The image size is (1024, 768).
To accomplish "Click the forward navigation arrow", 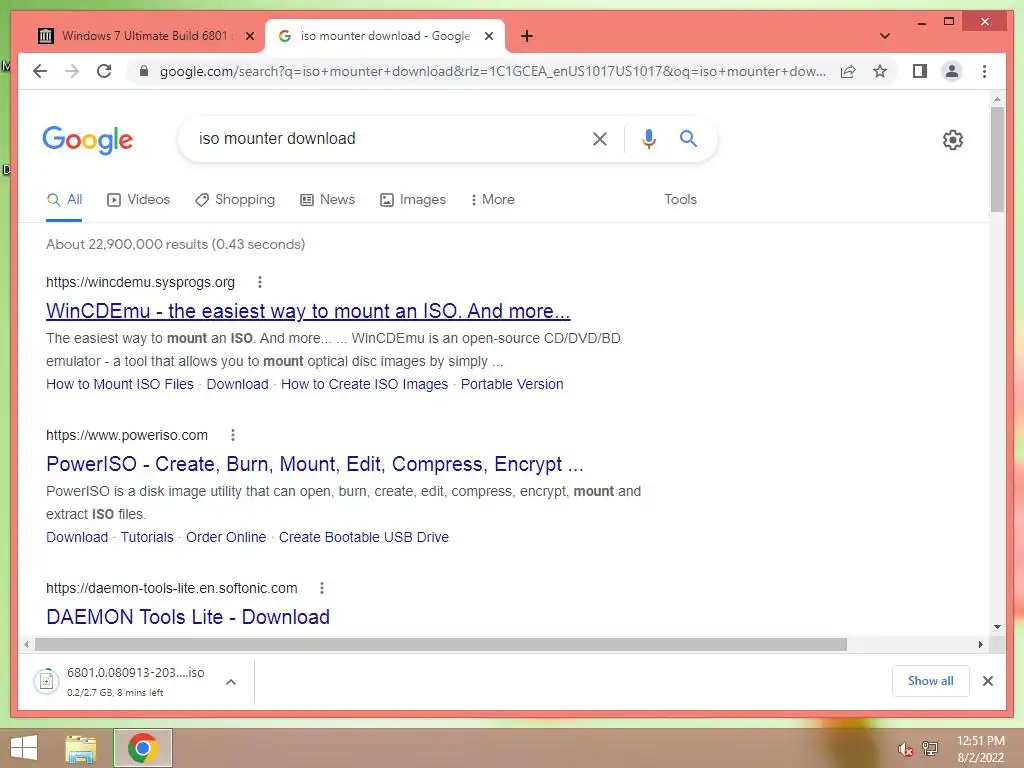I will pyautogui.click(x=72, y=71).
